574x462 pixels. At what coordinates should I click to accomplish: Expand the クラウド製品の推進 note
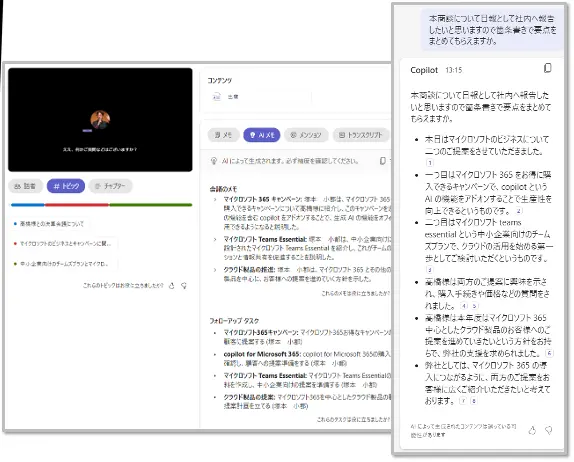tap(215, 270)
